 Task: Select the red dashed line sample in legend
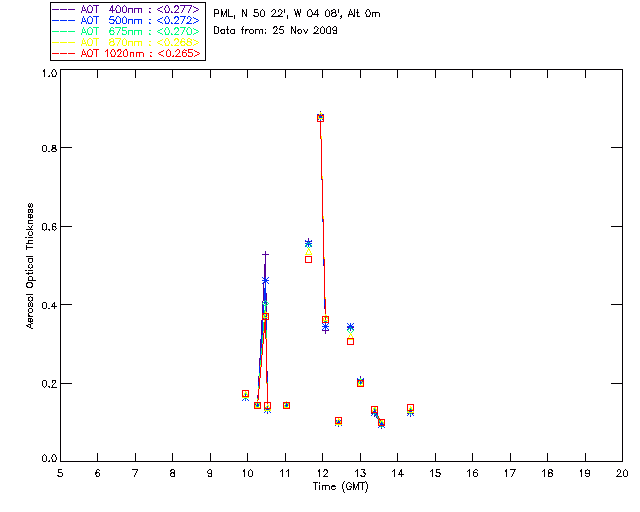point(64,53)
